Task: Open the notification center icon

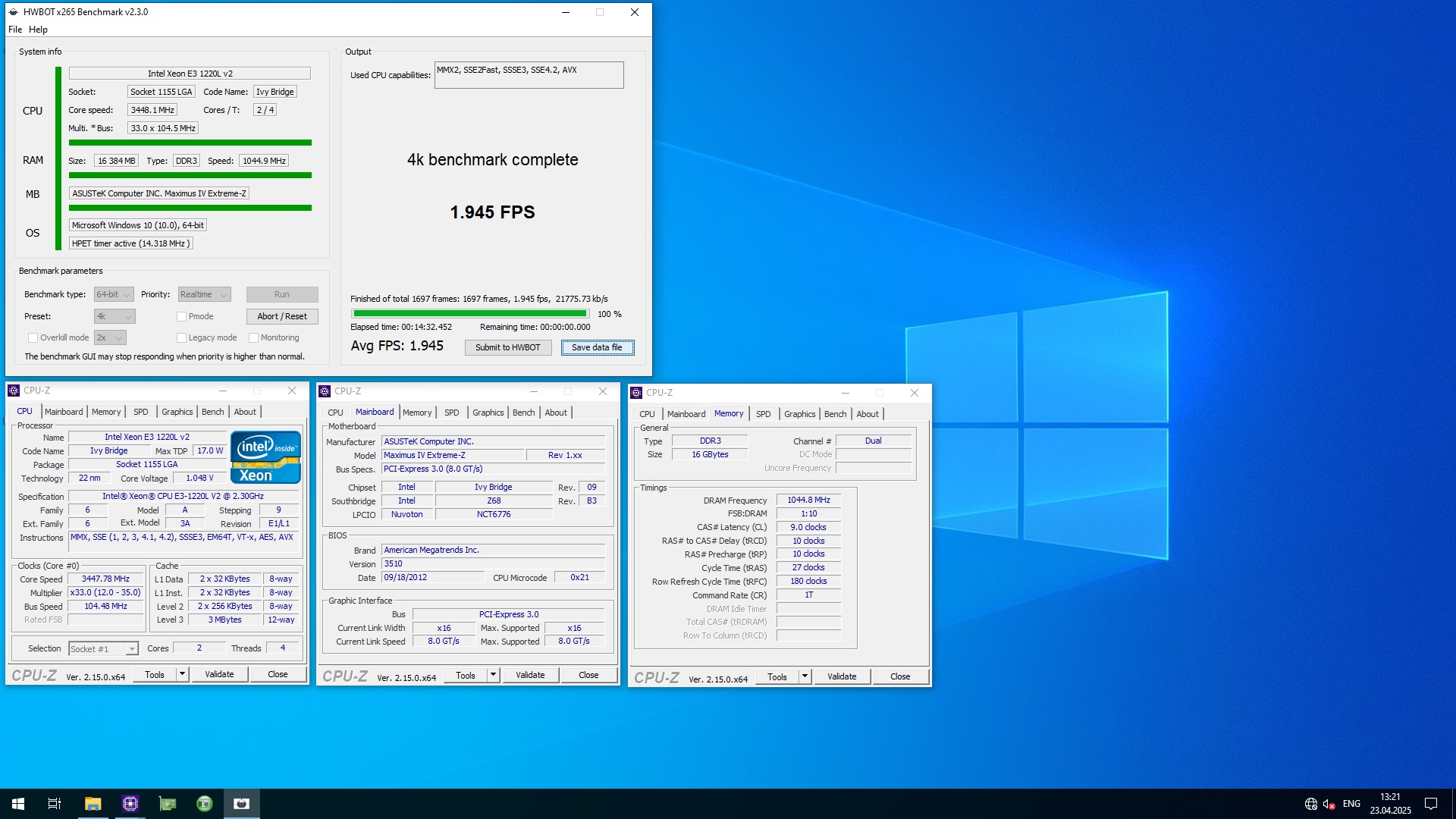Action: click(1431, 804)
